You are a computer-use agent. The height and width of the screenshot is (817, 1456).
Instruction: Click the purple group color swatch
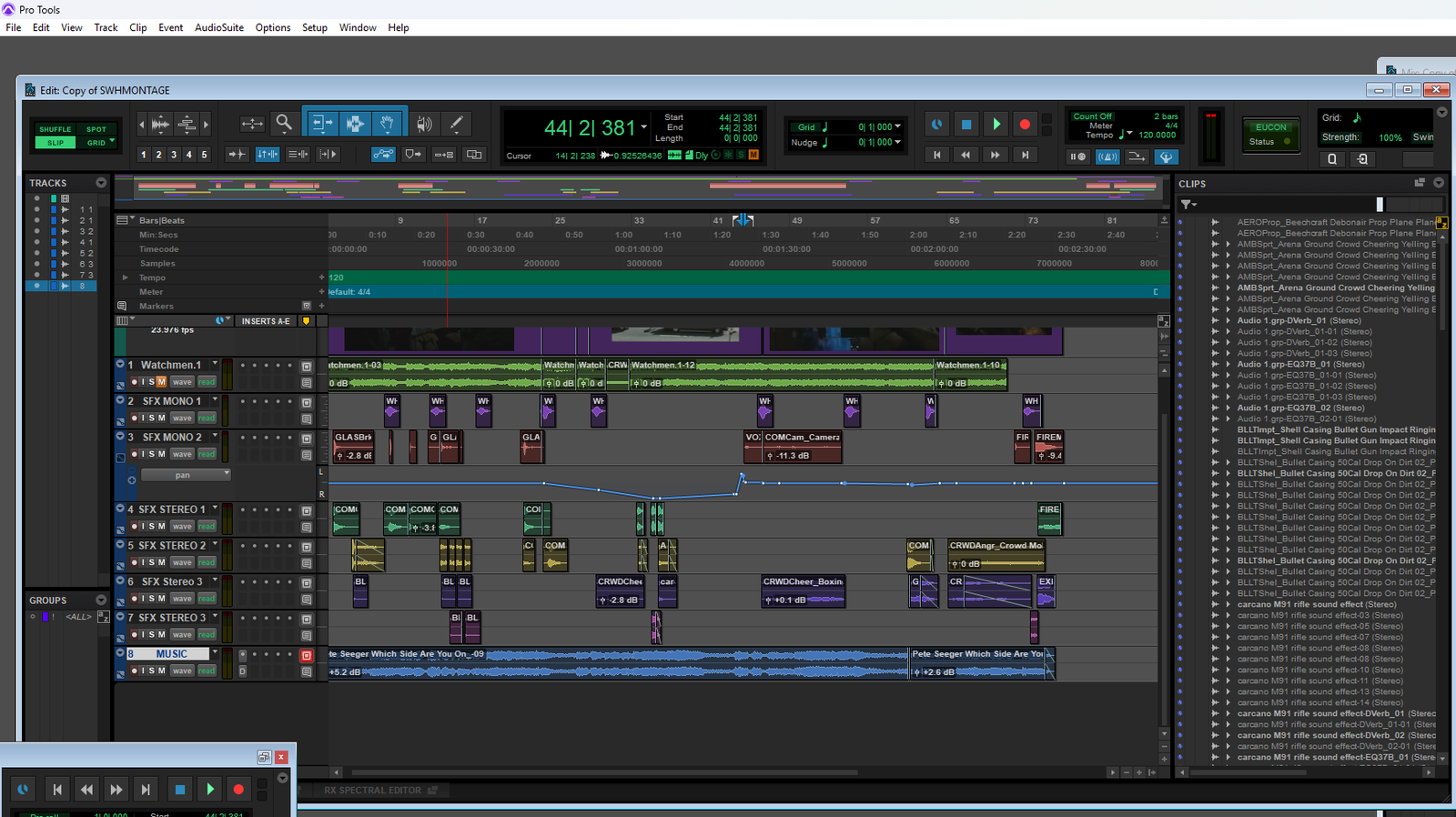[x=45, y=617]
